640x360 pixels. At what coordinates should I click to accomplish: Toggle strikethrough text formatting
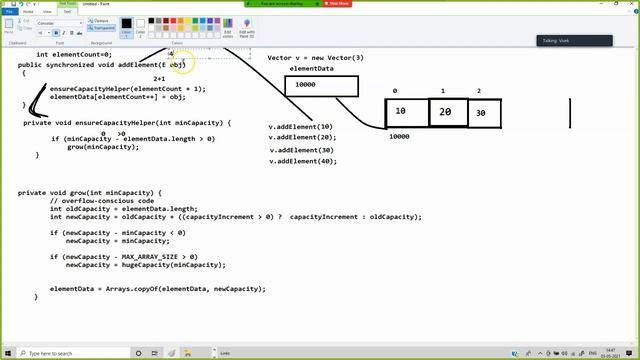pyautogui.click(x=79, y=33)
